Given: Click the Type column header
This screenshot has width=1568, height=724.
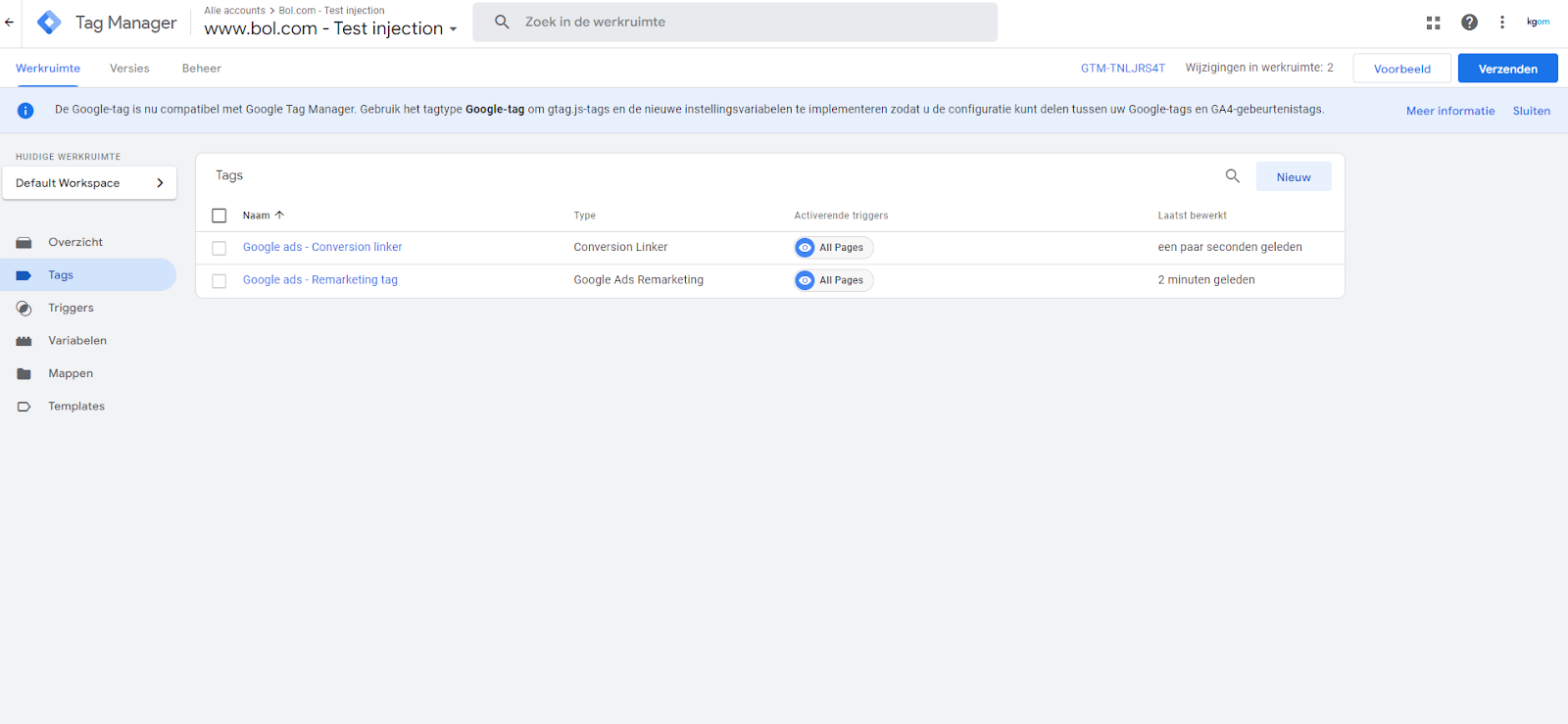Looking at the screenshot, I should (585, 216).
